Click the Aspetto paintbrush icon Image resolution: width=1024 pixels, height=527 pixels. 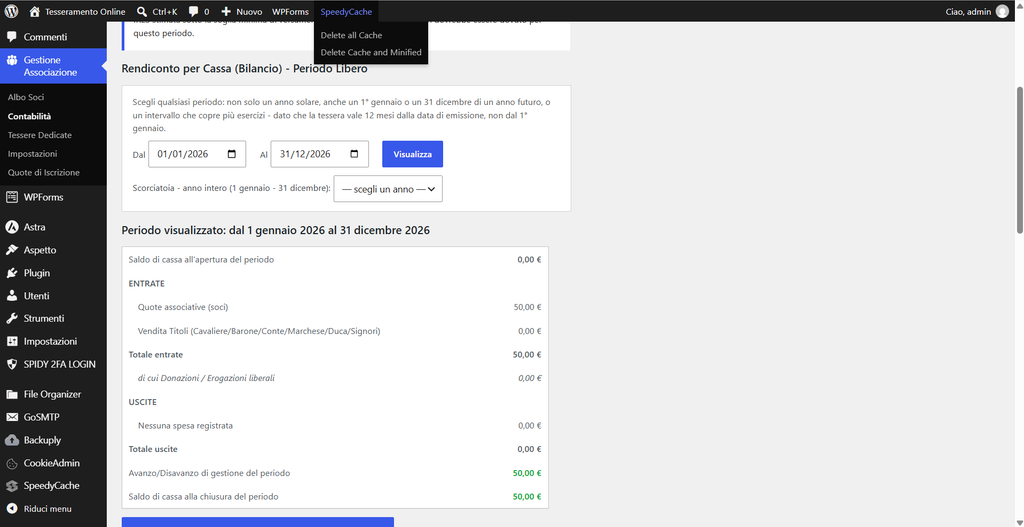pyautogui.click(x=12, y=249)
